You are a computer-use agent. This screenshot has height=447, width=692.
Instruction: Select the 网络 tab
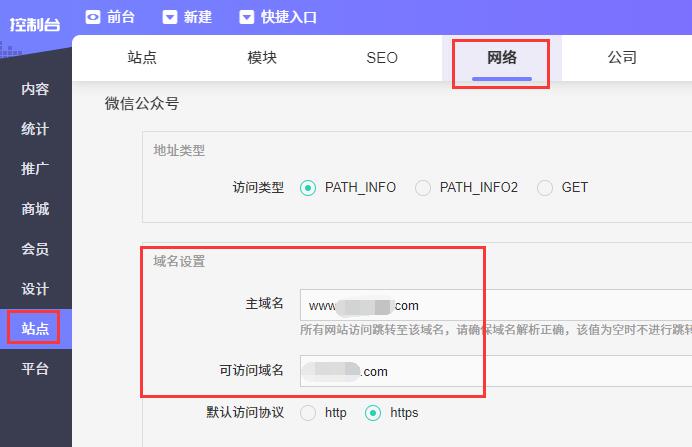point(502,58)
